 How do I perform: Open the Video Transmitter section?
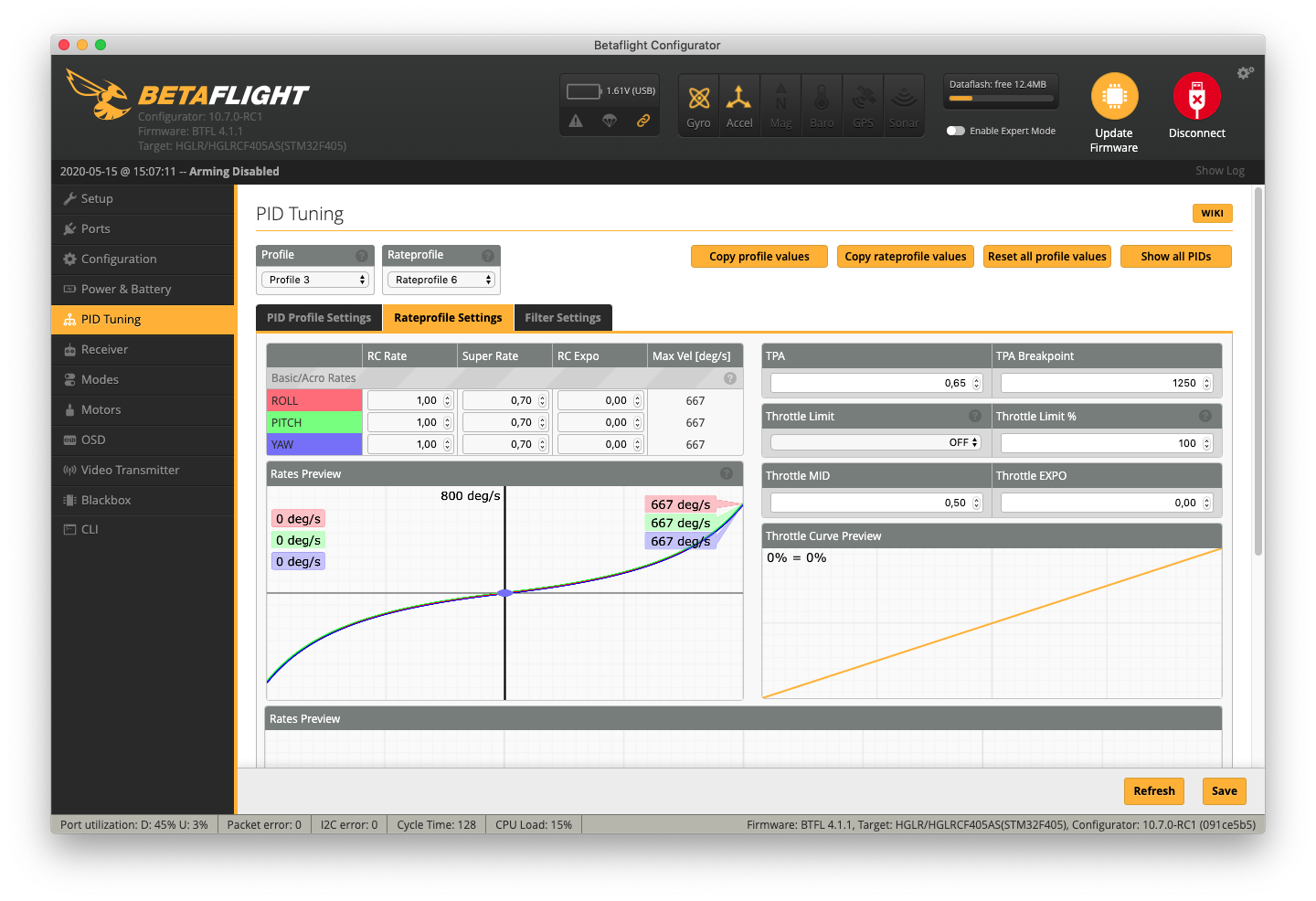(143, 470)
